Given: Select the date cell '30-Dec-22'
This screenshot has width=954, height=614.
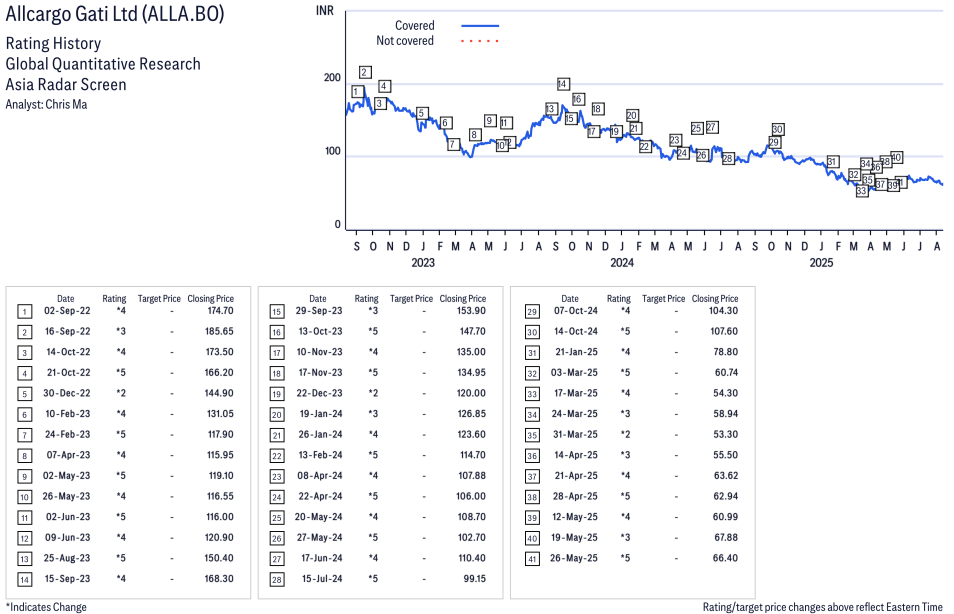Looking at the screenshot, I should (x=66, y=393).
